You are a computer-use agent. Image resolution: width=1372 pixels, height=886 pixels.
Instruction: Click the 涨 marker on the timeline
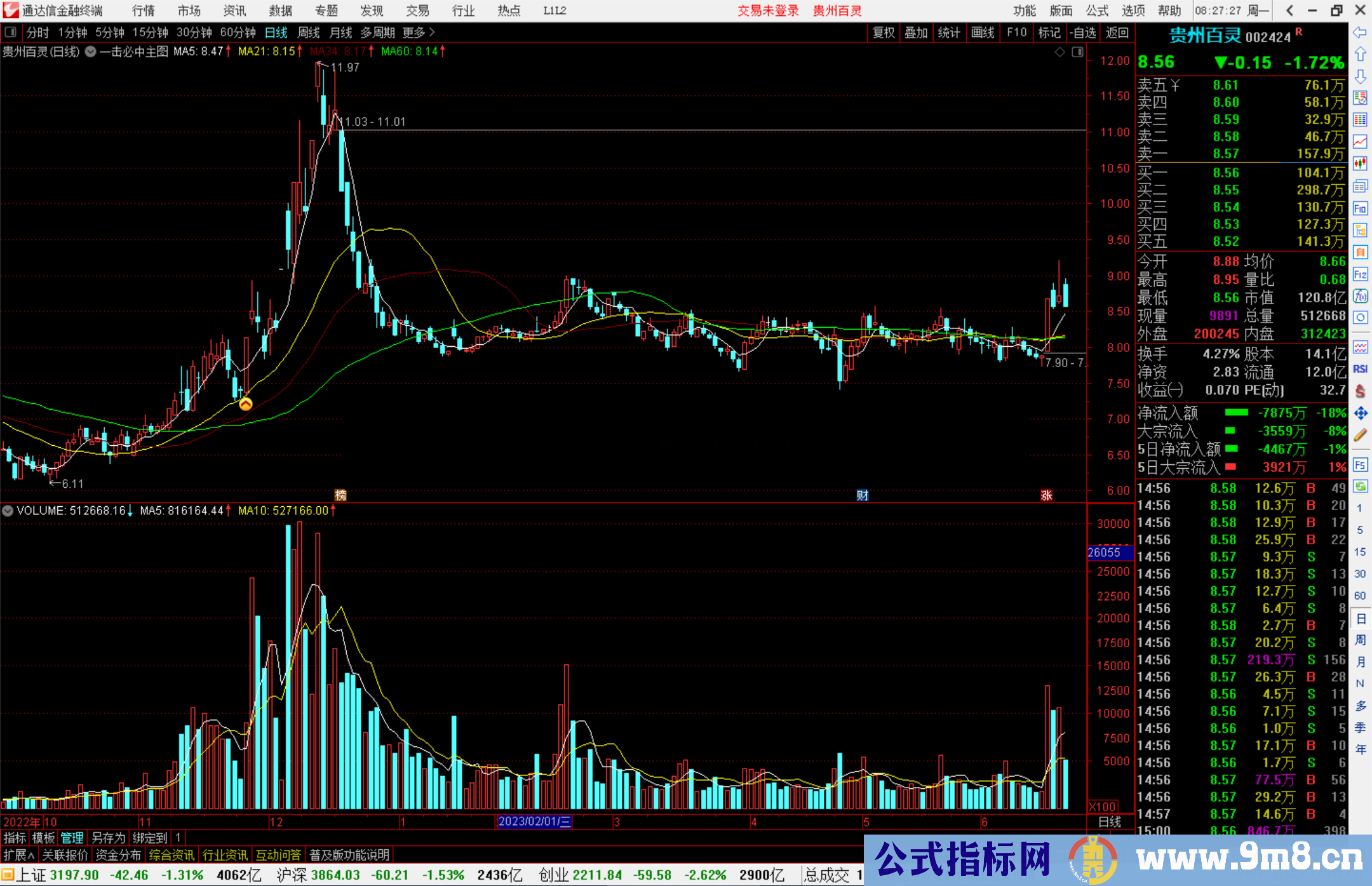point(1046,495)
